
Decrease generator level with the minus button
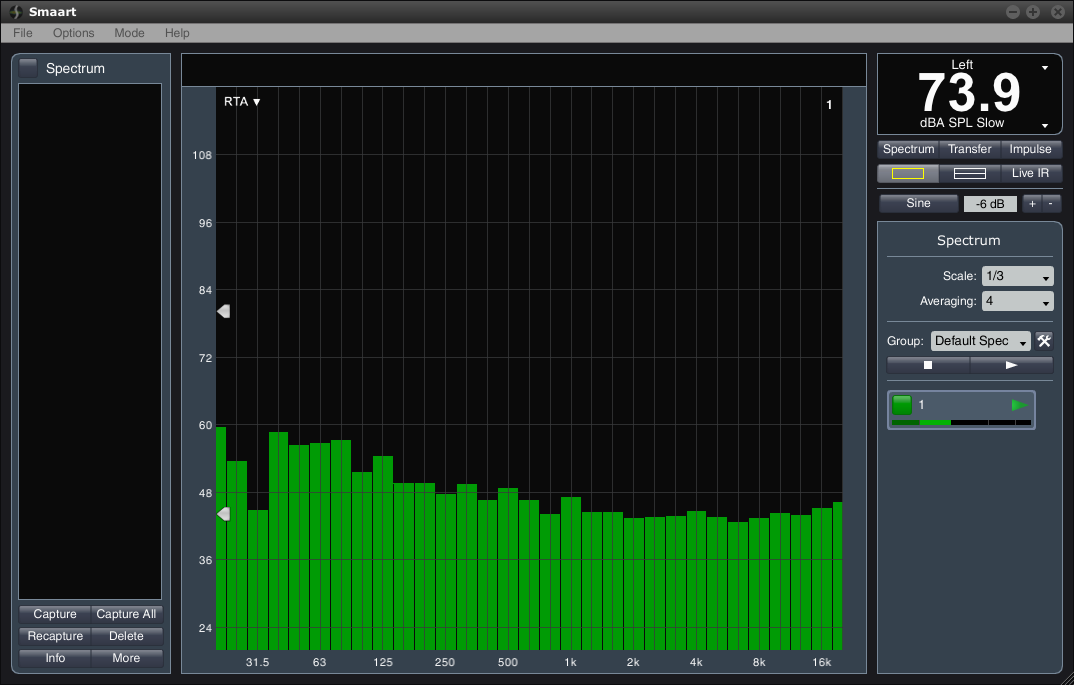(x=1051, y=203)
